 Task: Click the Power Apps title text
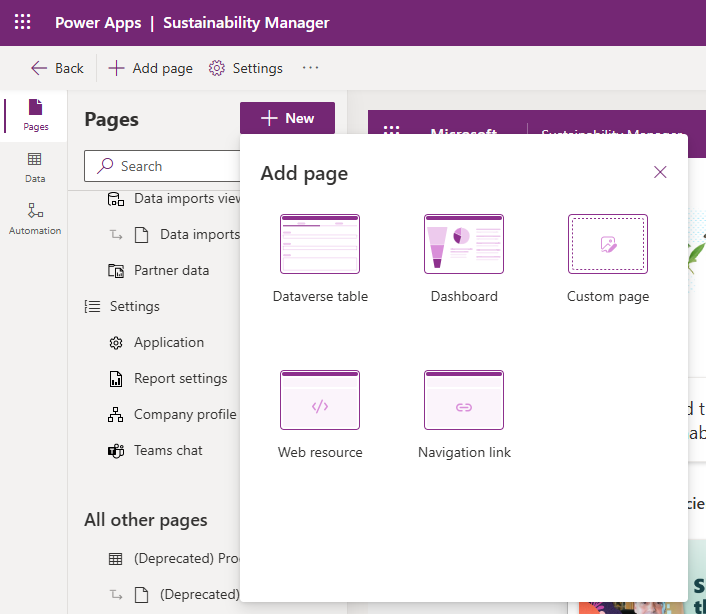click(98, 23)
